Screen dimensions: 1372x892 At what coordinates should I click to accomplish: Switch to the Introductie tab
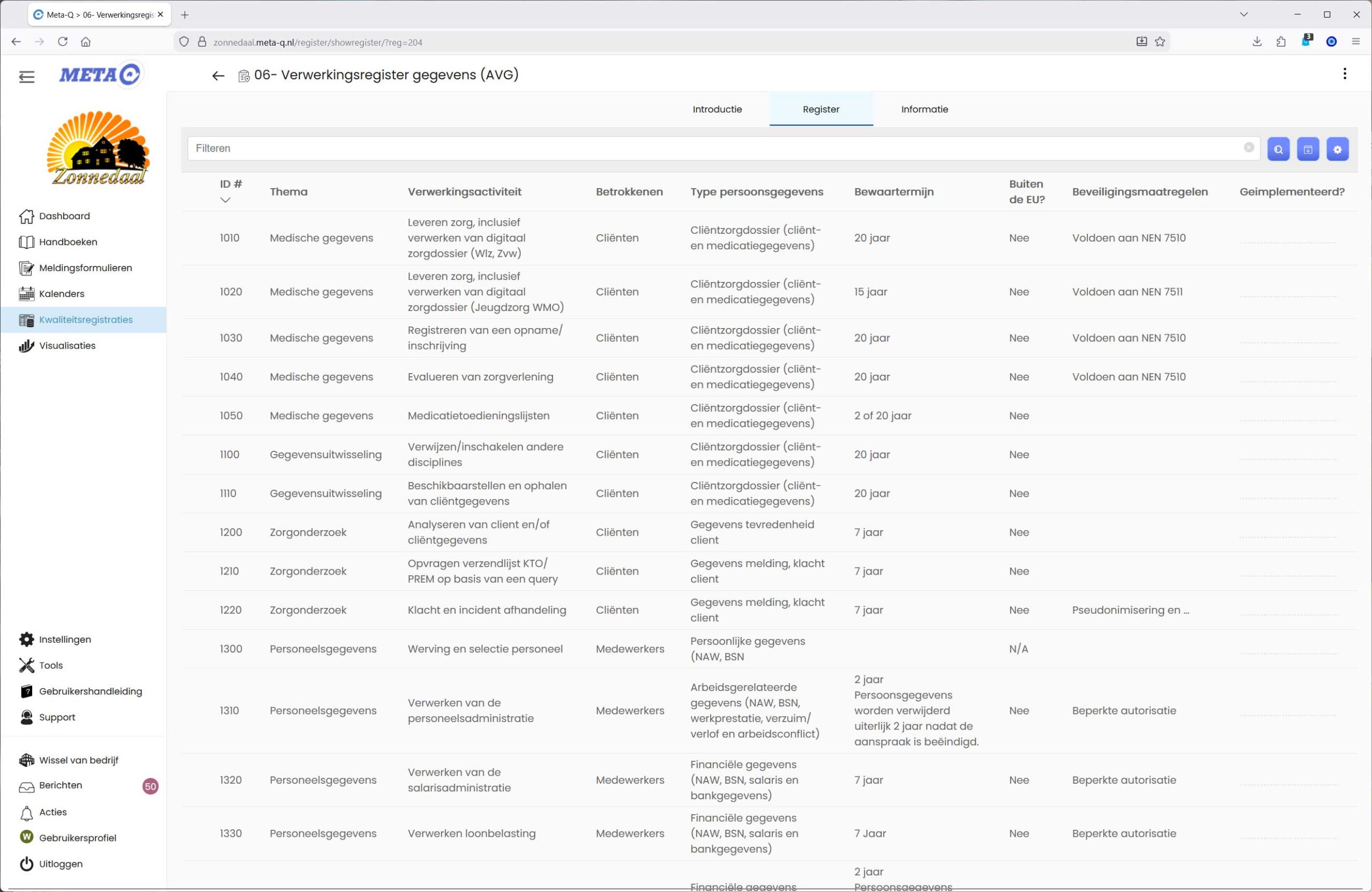click(x=717, y=109)
